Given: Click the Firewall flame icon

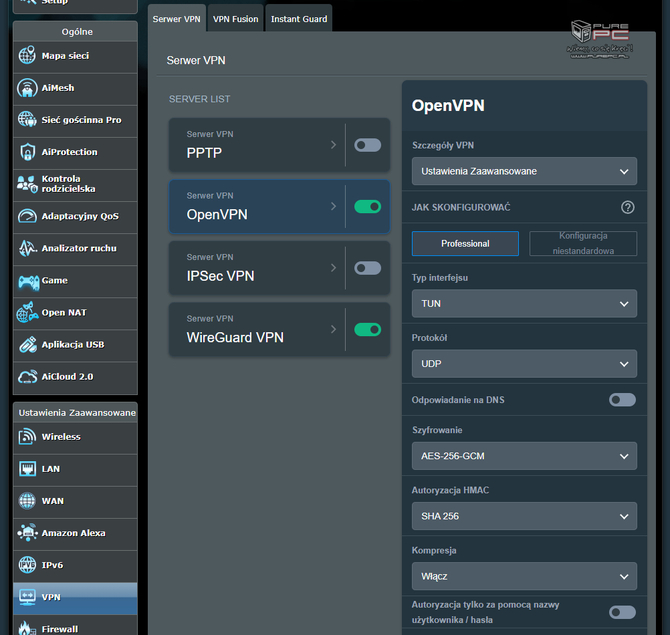Looking at the screenshot, I should (x=27, y=628).
